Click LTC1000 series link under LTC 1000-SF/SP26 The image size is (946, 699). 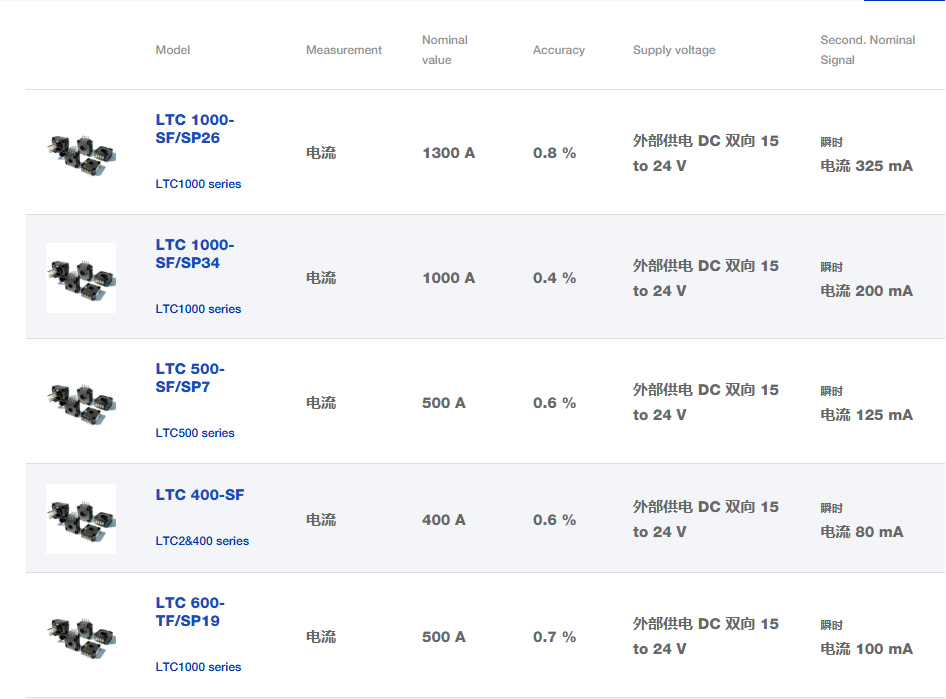coord(198,184)
